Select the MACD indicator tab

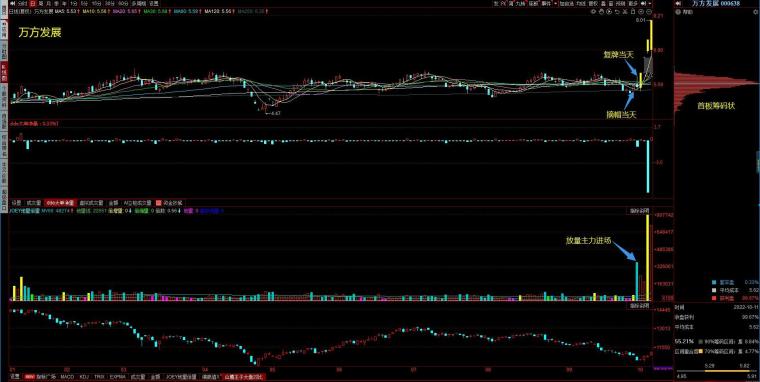(67, 377)
